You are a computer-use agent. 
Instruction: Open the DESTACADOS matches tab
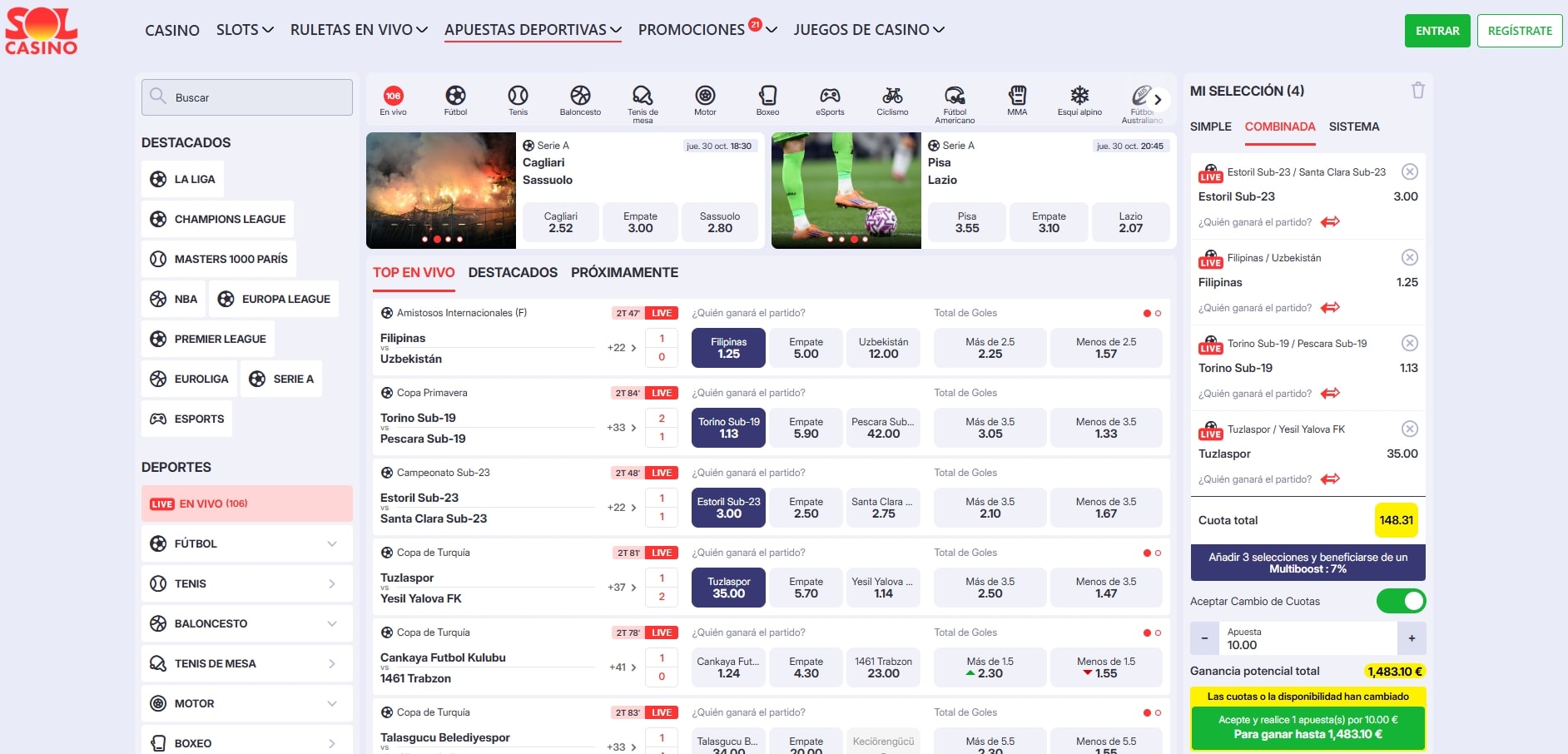click(513, 272)
